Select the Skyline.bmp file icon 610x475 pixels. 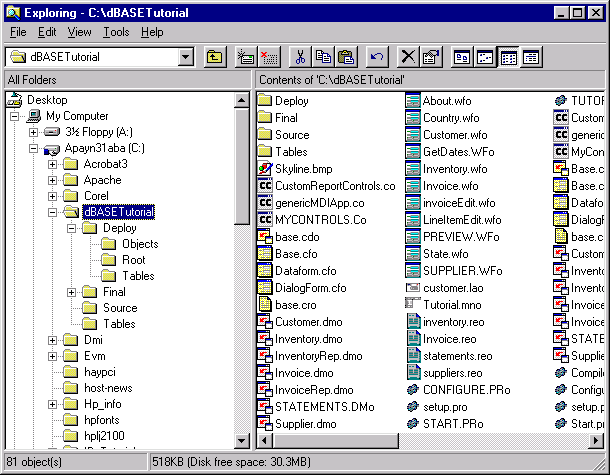point(265,169)
